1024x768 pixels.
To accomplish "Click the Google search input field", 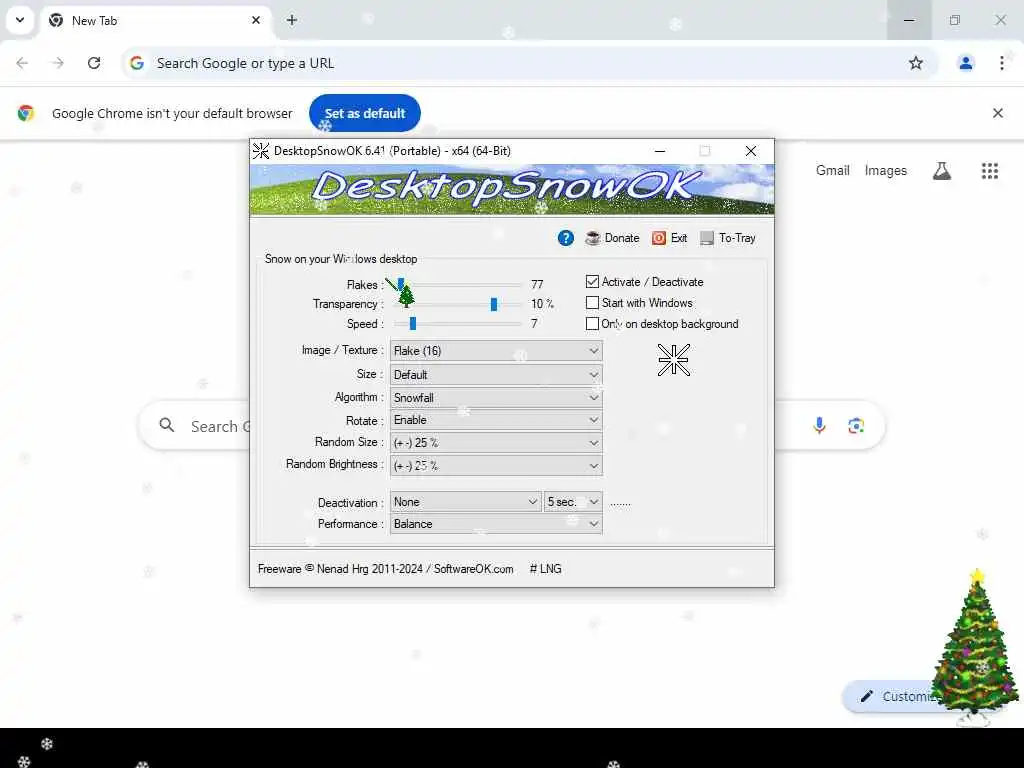I will (x=511, y=426).
